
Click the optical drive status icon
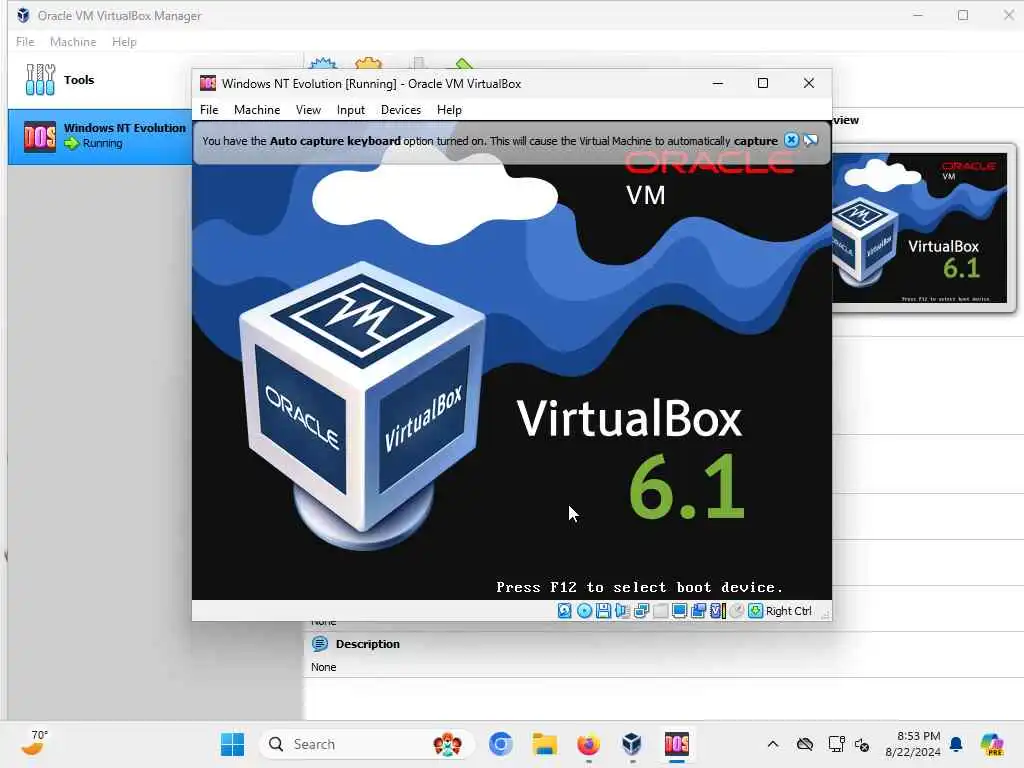584,611
